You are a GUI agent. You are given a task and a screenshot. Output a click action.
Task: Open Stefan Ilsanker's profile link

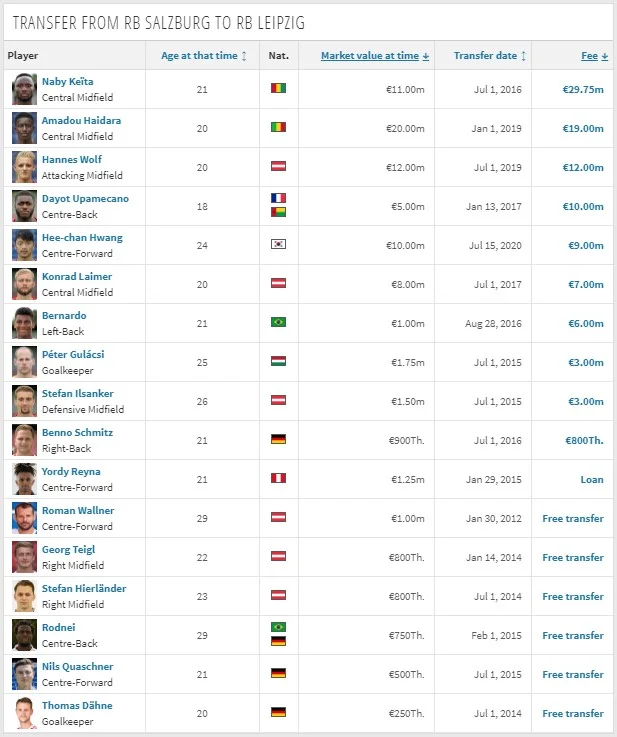tap(78, 394)
